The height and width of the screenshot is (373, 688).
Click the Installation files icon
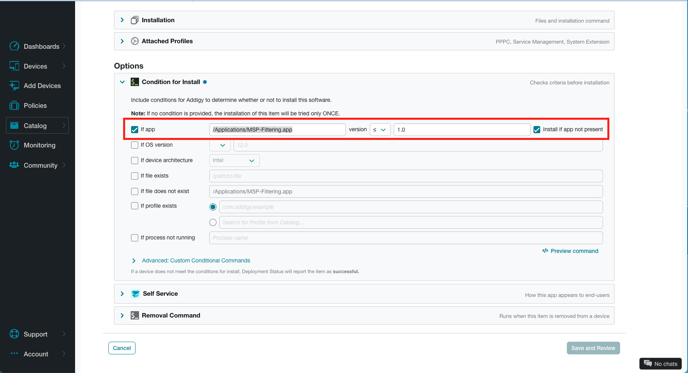[135, 20]
